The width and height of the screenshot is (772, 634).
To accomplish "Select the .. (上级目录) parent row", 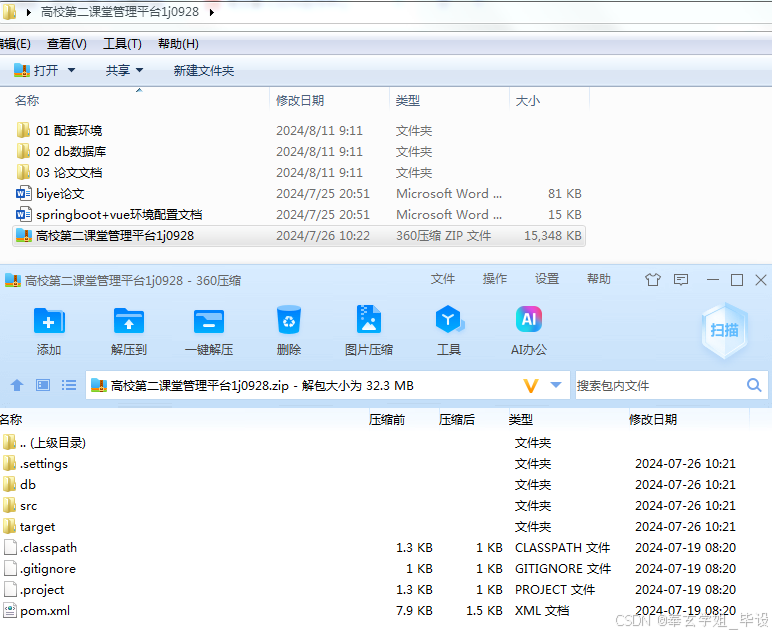I will coord(44,443).
